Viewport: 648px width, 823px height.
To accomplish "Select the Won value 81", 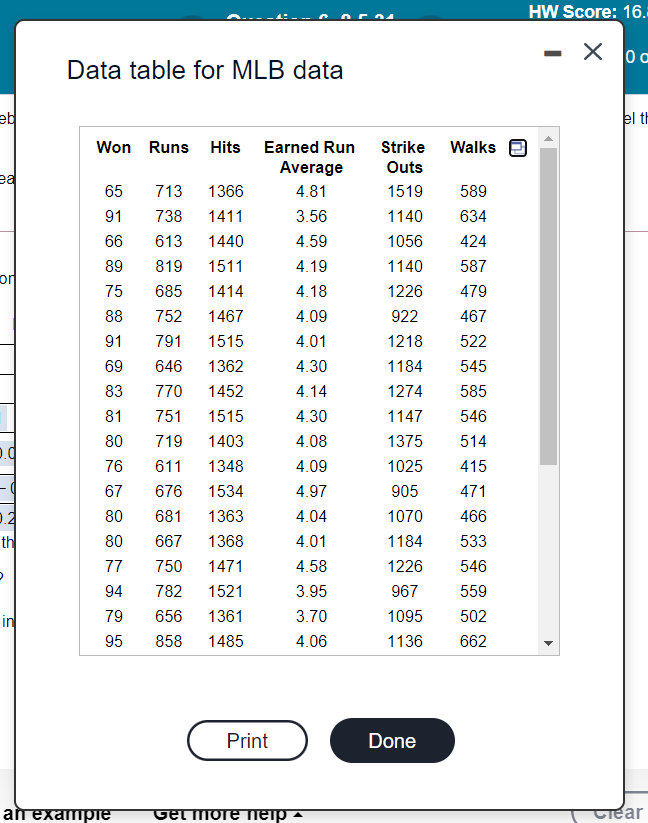I will (x=113, y=416).
